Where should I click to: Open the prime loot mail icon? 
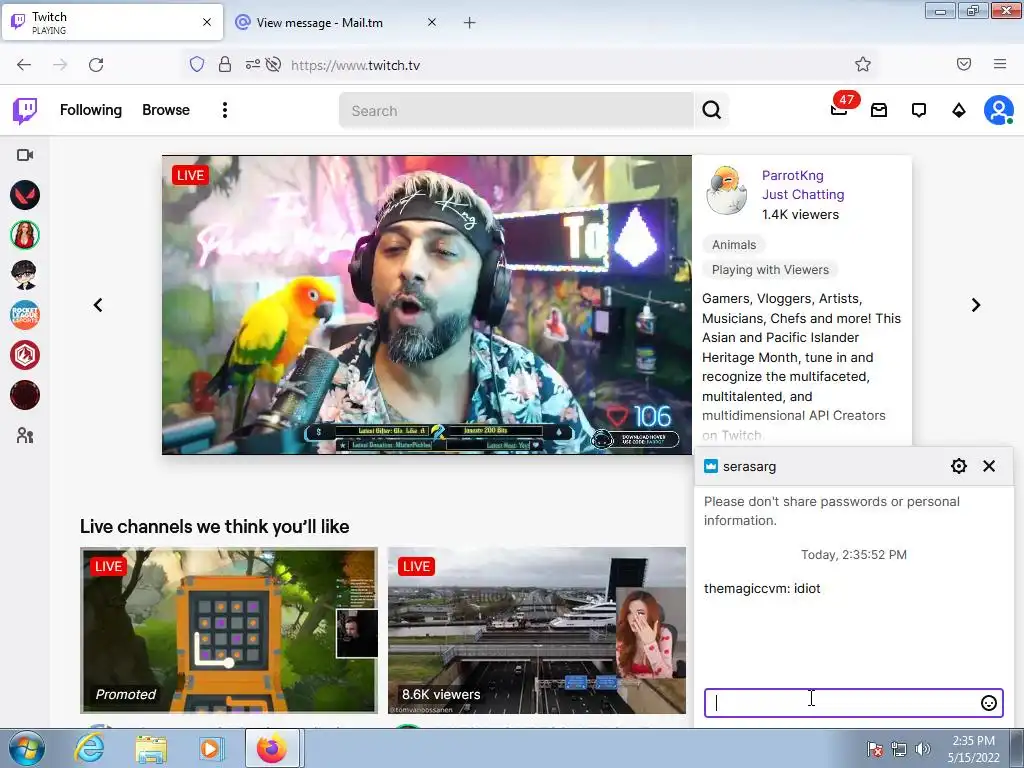[x=879, y=110]
